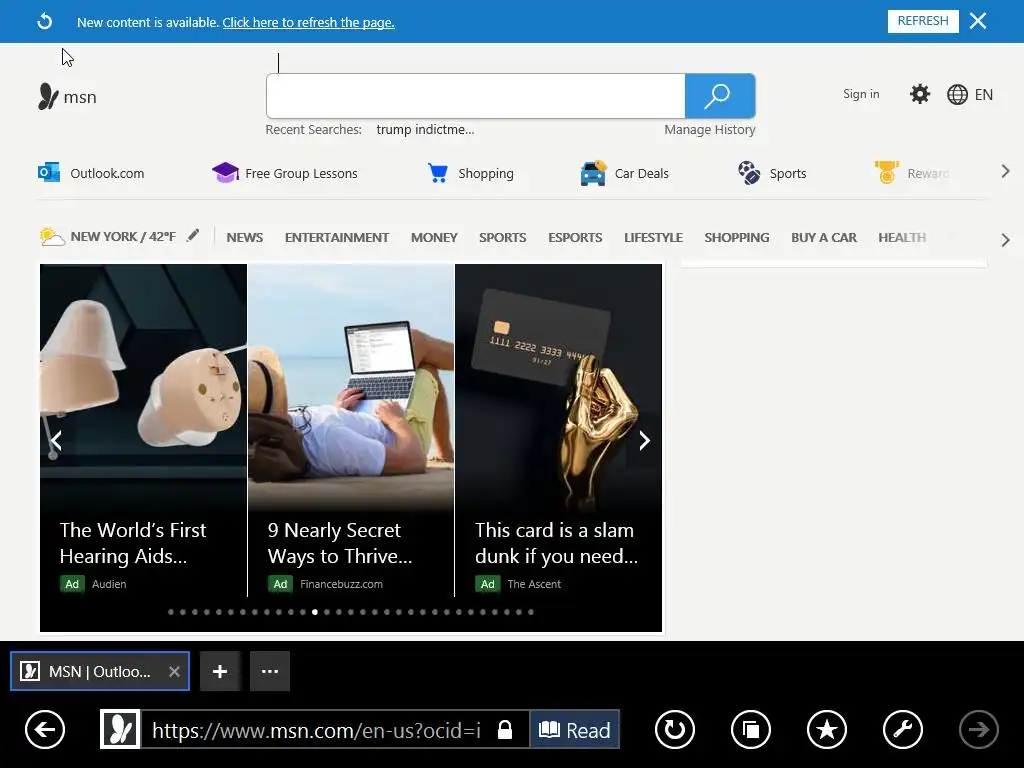Click the 'Click here to refresh the page' link

coord(308,22)
